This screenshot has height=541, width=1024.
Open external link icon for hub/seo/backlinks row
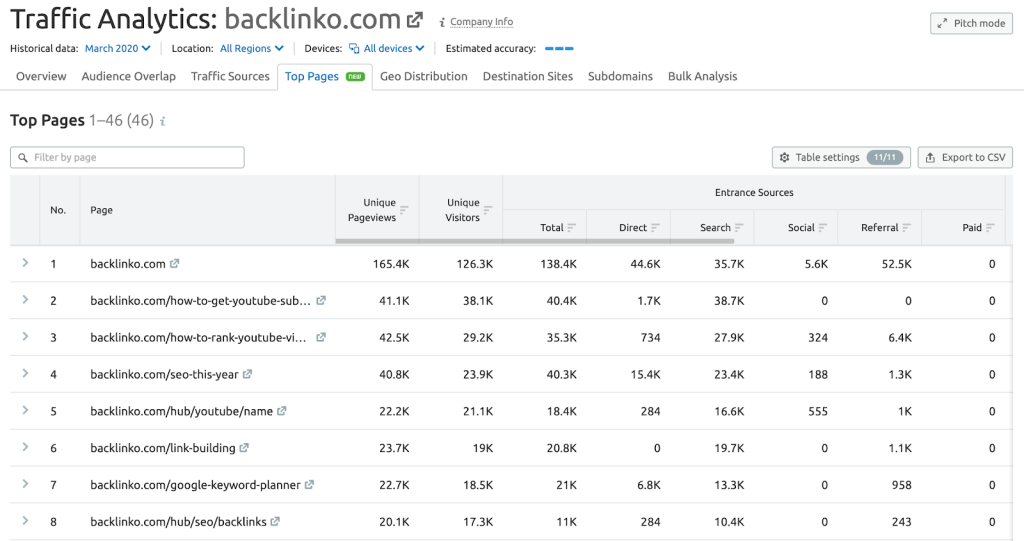[x=275, y=521]
